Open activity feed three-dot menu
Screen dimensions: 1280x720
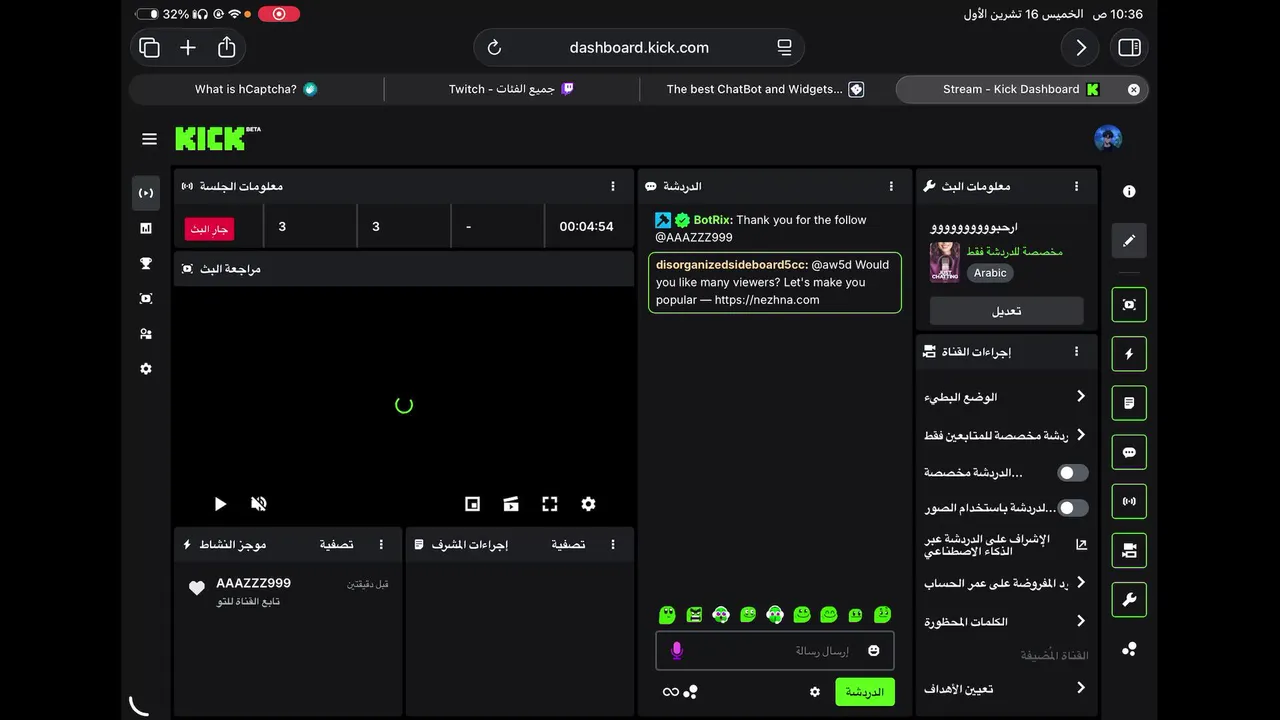point(381,545)
